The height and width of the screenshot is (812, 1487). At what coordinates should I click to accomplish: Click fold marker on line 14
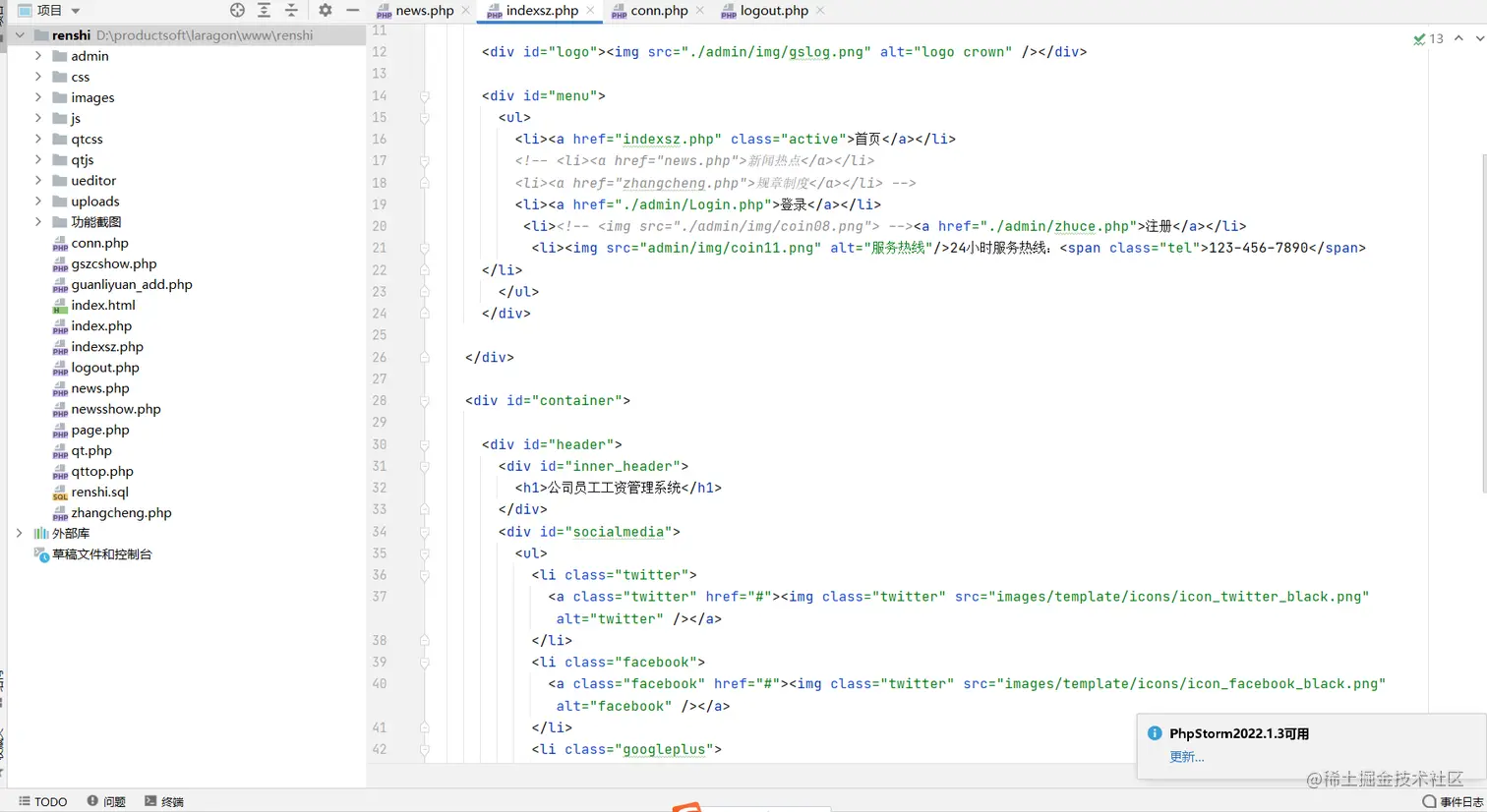(x=425, y=96)
